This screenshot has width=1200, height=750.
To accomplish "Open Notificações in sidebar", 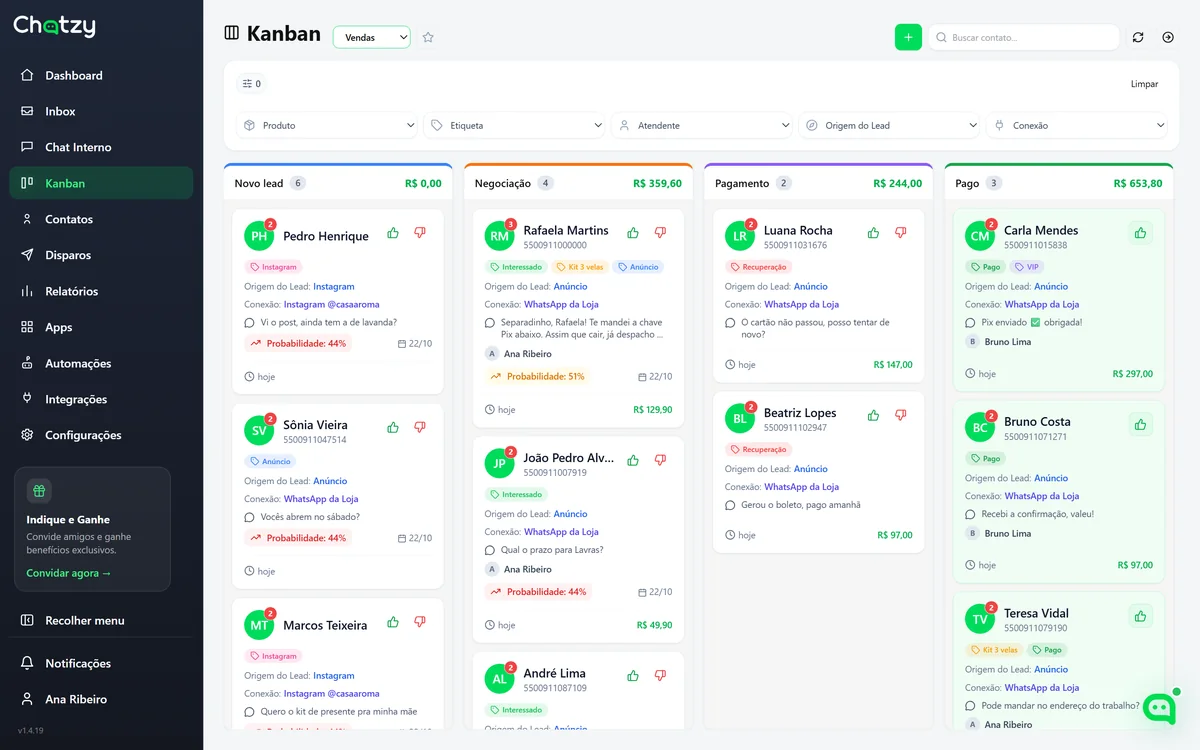I will (101, 663).
